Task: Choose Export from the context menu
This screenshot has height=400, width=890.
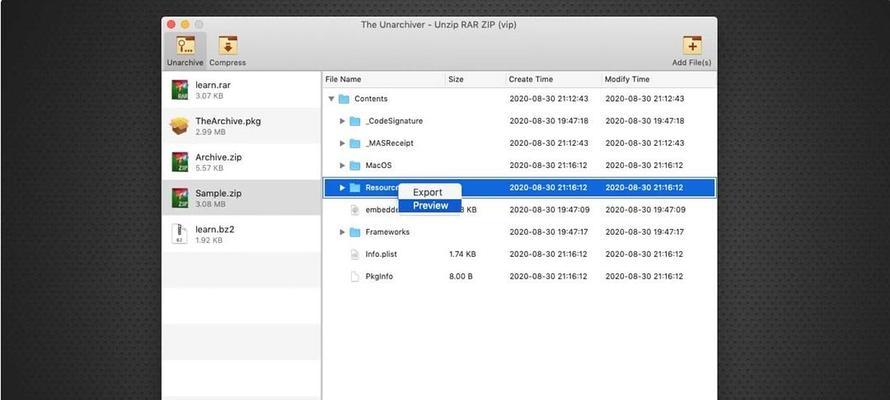Action: [x=430, y=192]
